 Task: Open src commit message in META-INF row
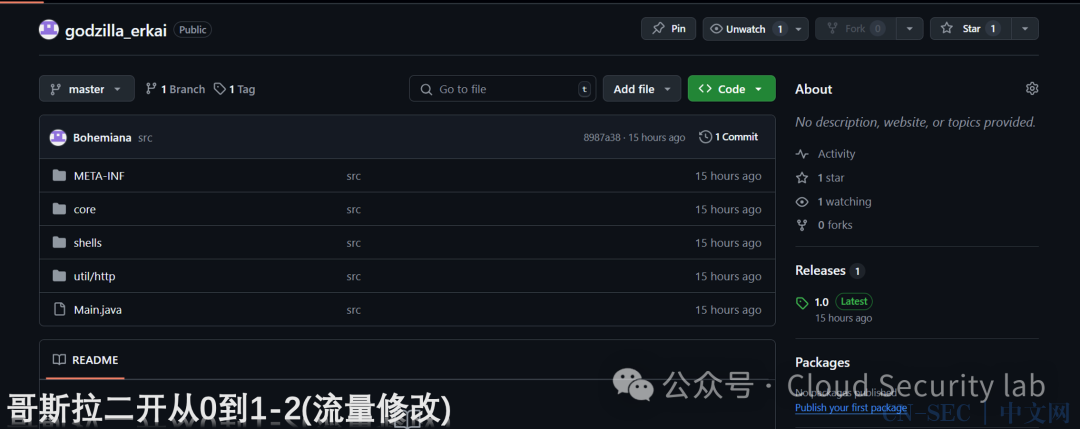(x=353, y=176)
